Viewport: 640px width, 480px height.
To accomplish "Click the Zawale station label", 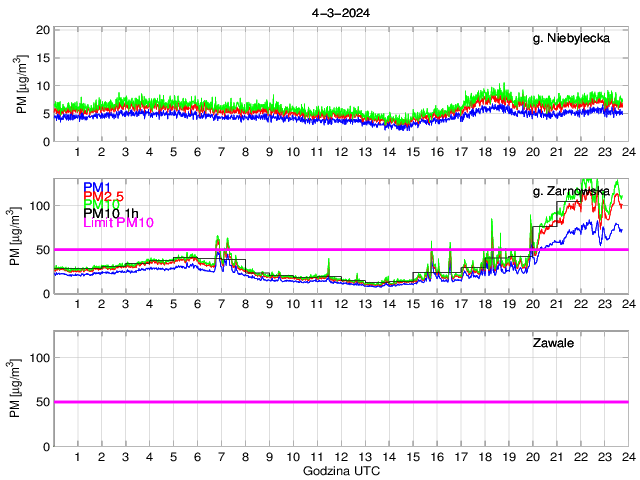I will [x=553, y=343].
